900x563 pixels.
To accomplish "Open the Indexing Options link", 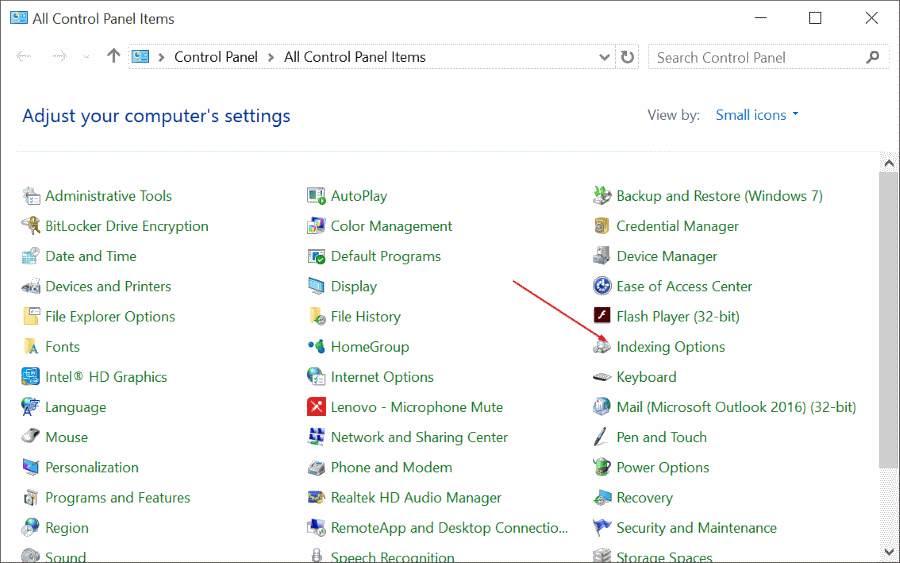I will [670, 347].
